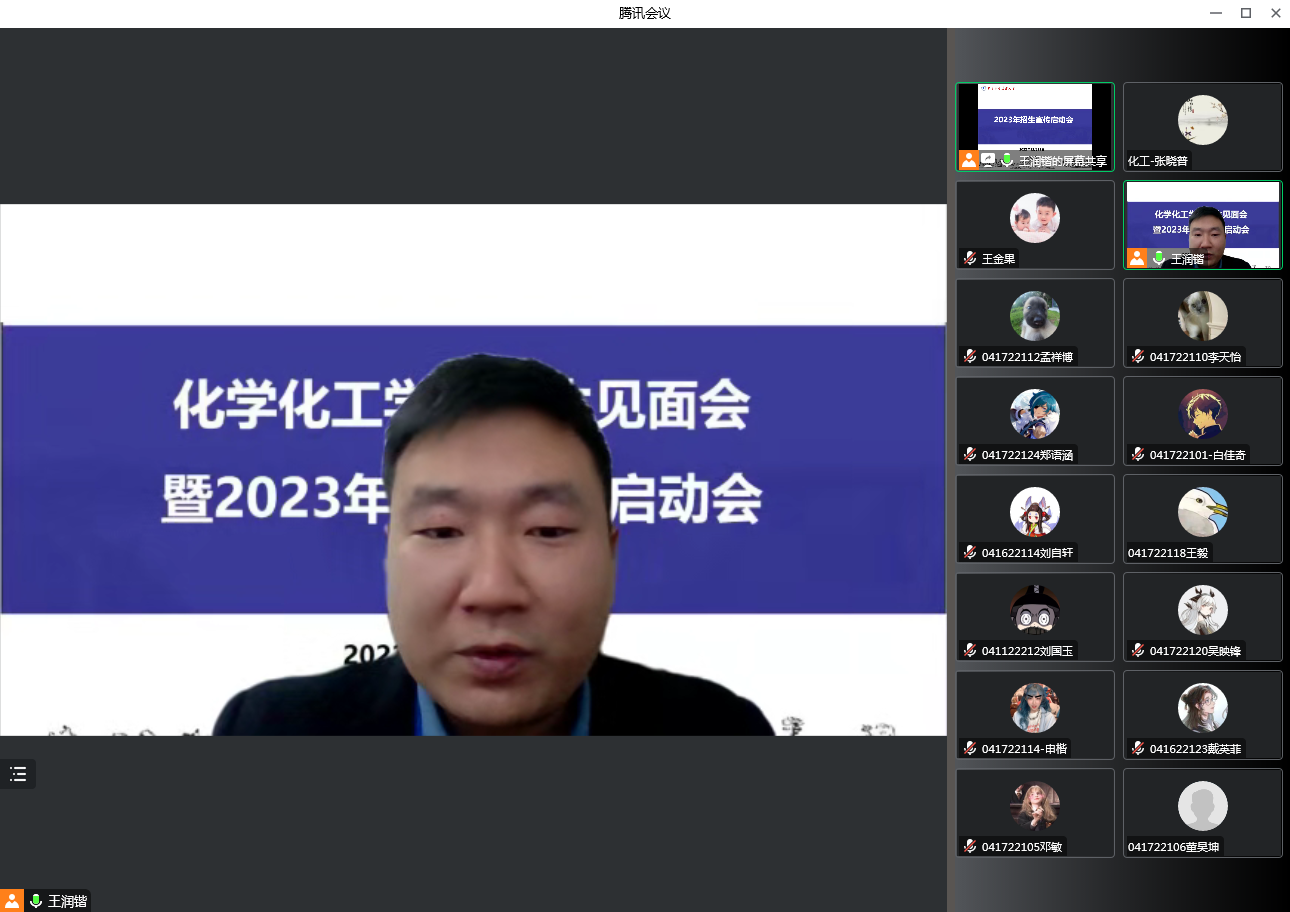Click orange host icon in bottom-left name bar

[12, 901]
